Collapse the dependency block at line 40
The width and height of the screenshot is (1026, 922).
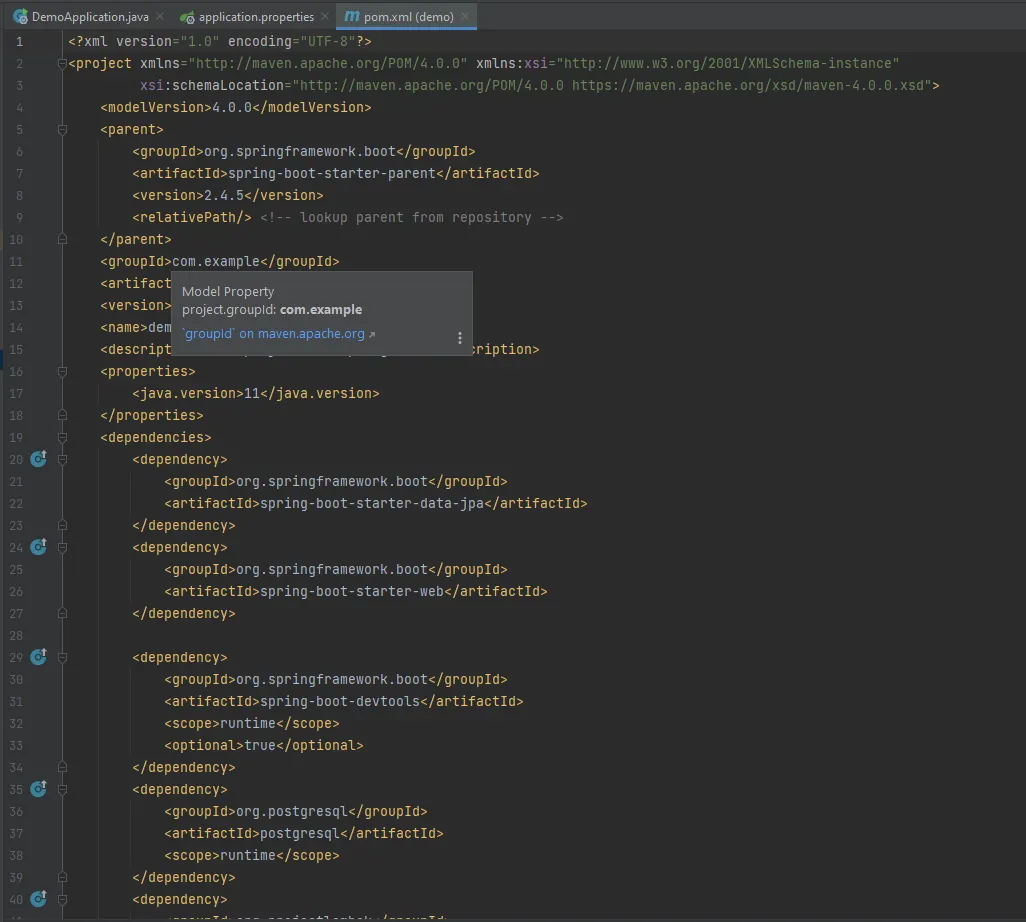point(62,899)
